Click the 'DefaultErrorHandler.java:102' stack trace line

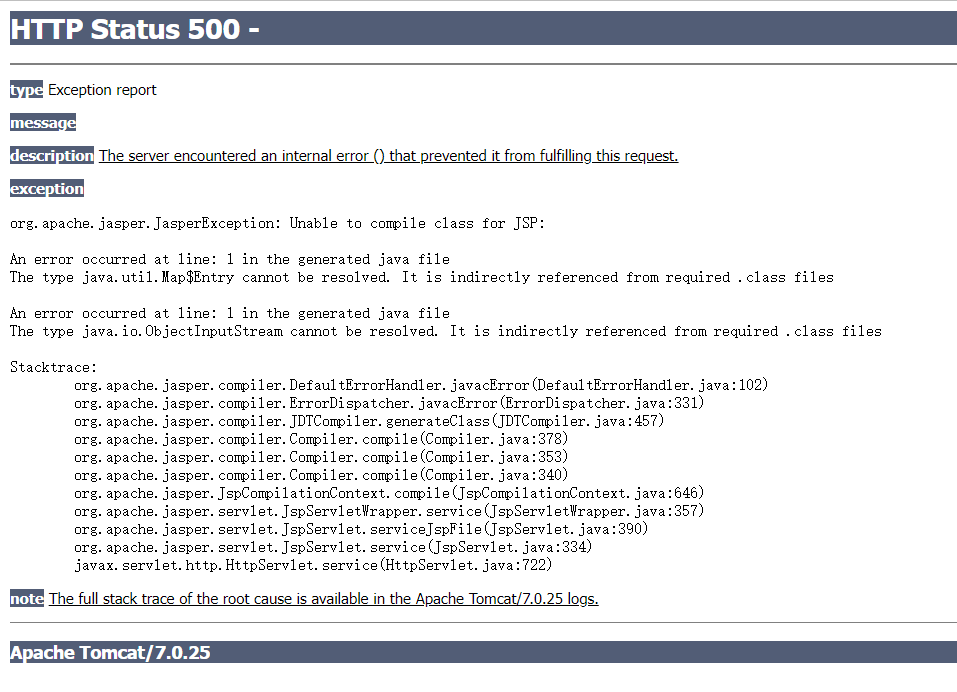coord(421,385)
